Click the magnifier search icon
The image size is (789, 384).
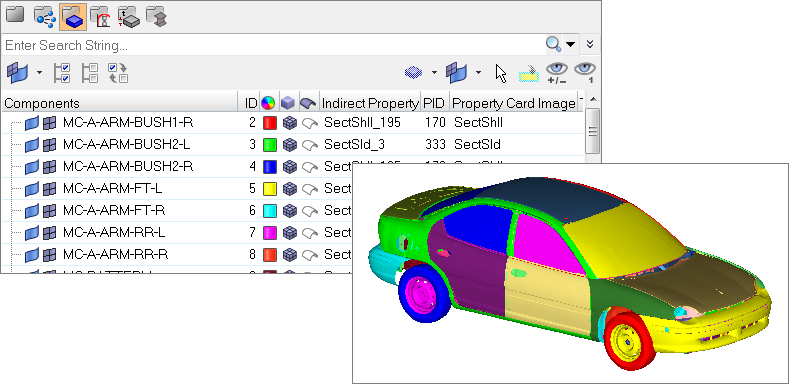click(x=553, y=45)
